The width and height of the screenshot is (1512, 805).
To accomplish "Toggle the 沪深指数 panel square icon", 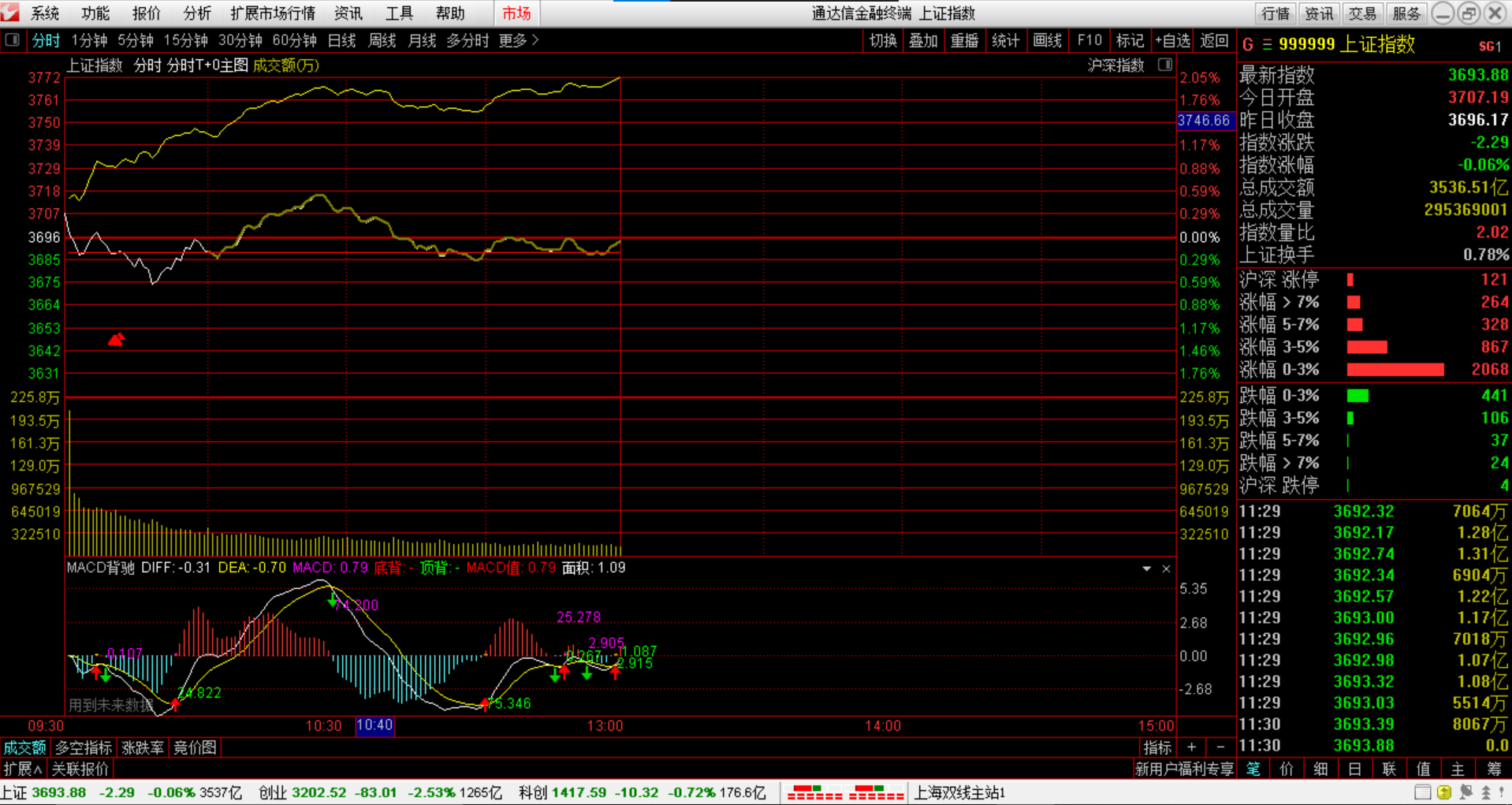I will [x=1165, y=65].
